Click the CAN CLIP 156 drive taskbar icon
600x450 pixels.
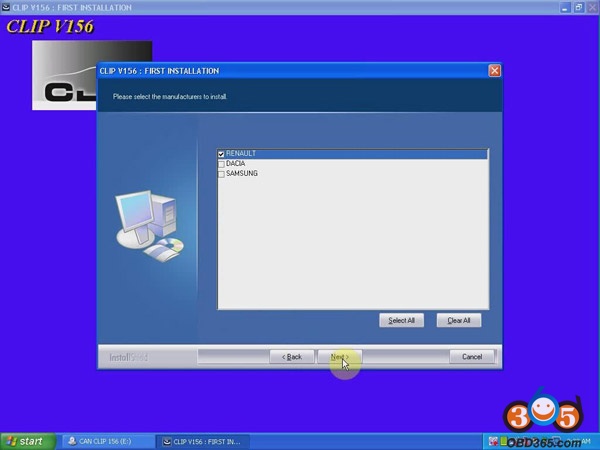72,441
